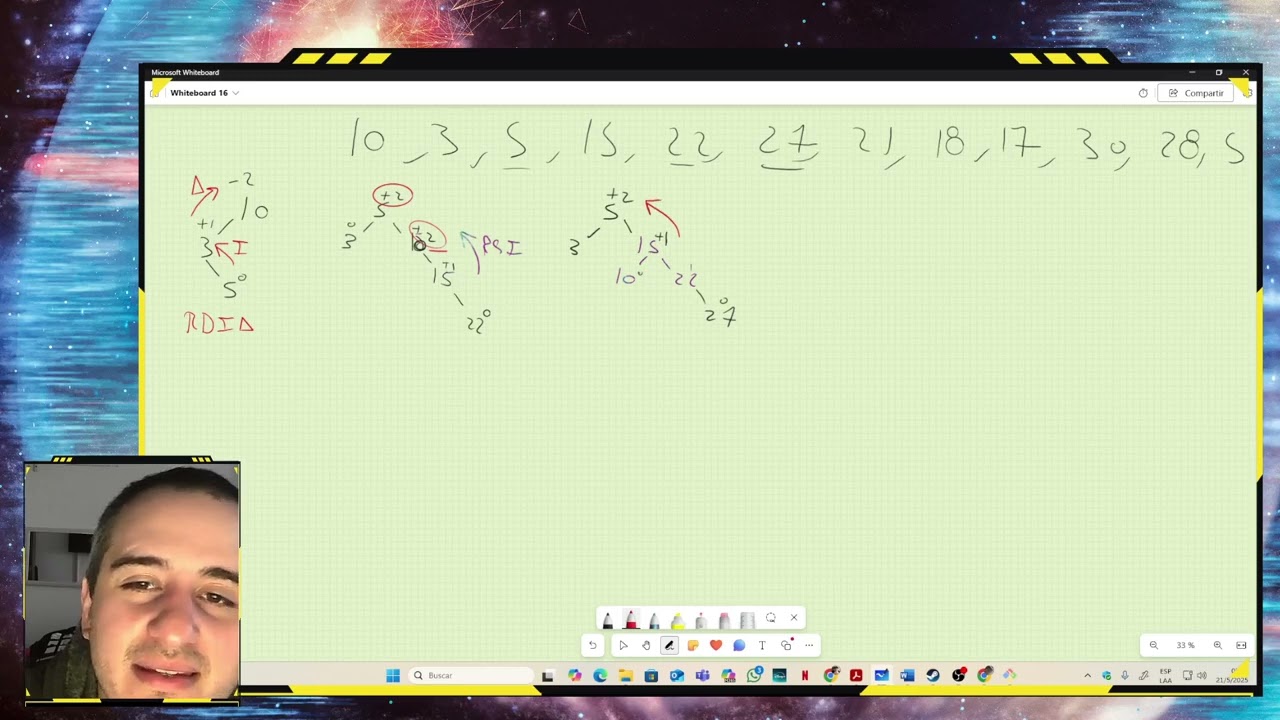Open Netflix from the taskbar
Screen dimensions: 1280x720
[805, 676]
